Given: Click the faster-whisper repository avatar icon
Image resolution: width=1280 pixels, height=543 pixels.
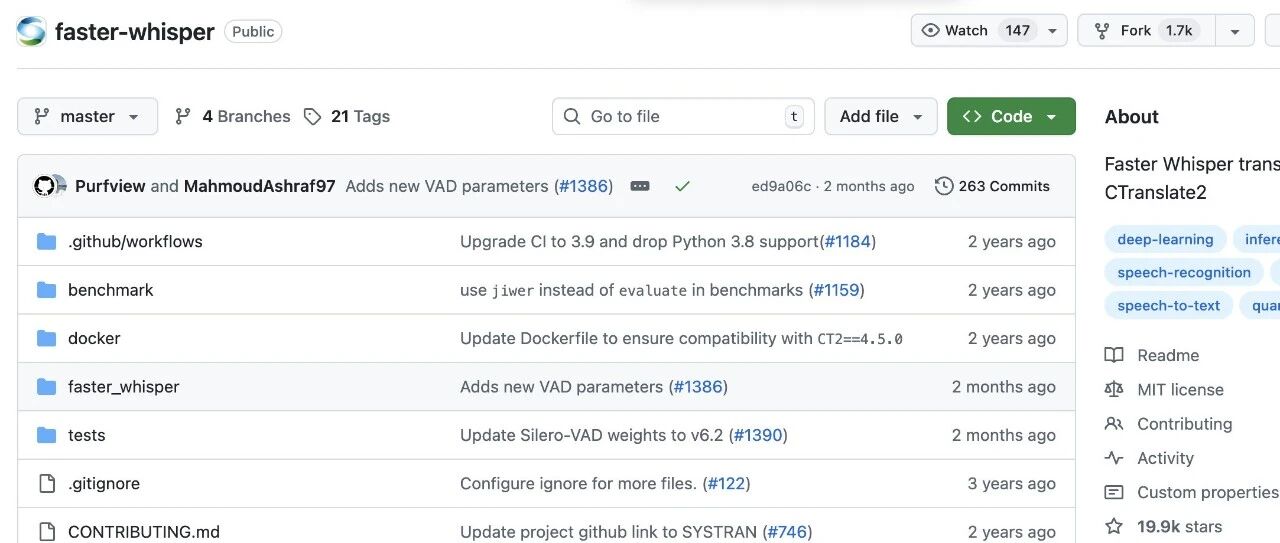Looking at the screenshot, I should click(x=31, y=31).
